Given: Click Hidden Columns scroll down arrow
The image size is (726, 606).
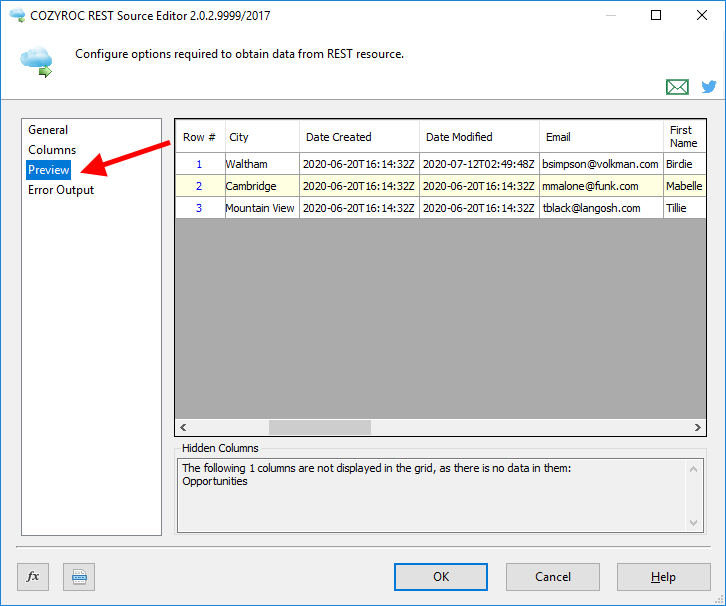Looking at the screenshot, I should point(693,523).
